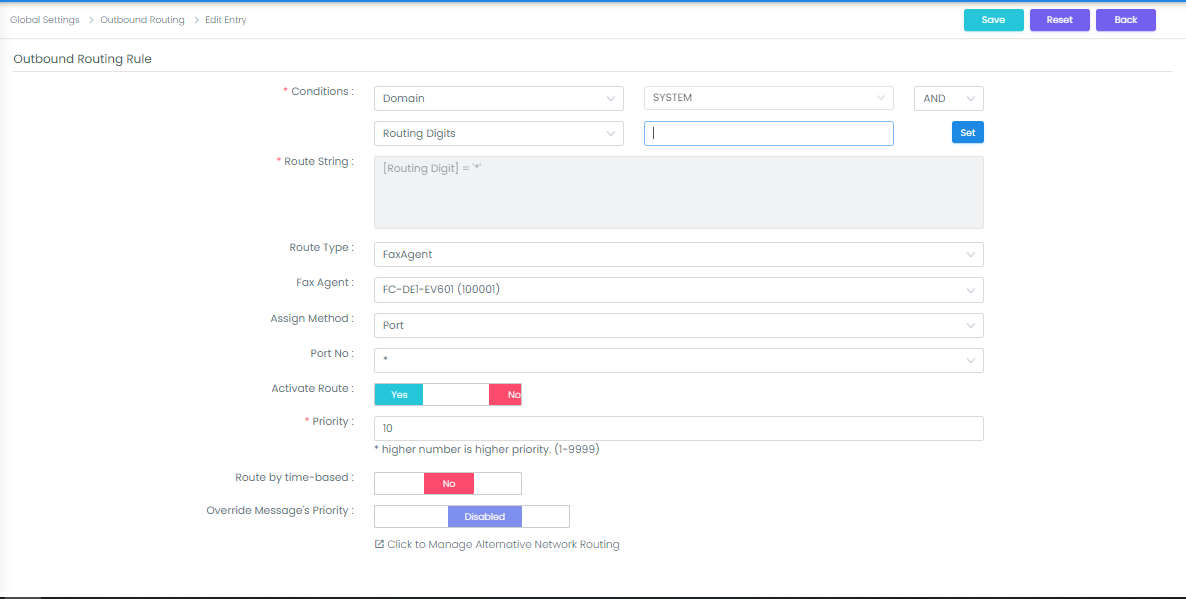Toggle Override Message's Priority Disabled switch
Screen dimensions: 1186x599
(x=471, y=517)
